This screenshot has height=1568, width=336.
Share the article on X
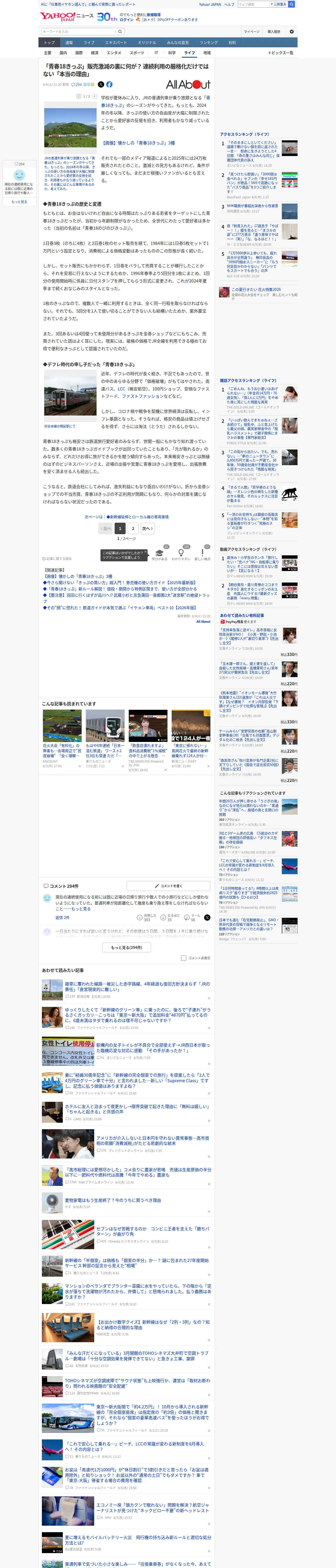pos(101,85)
